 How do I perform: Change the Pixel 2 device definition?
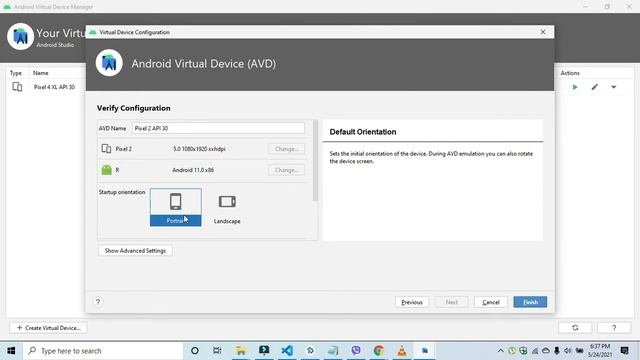(287, 149)
